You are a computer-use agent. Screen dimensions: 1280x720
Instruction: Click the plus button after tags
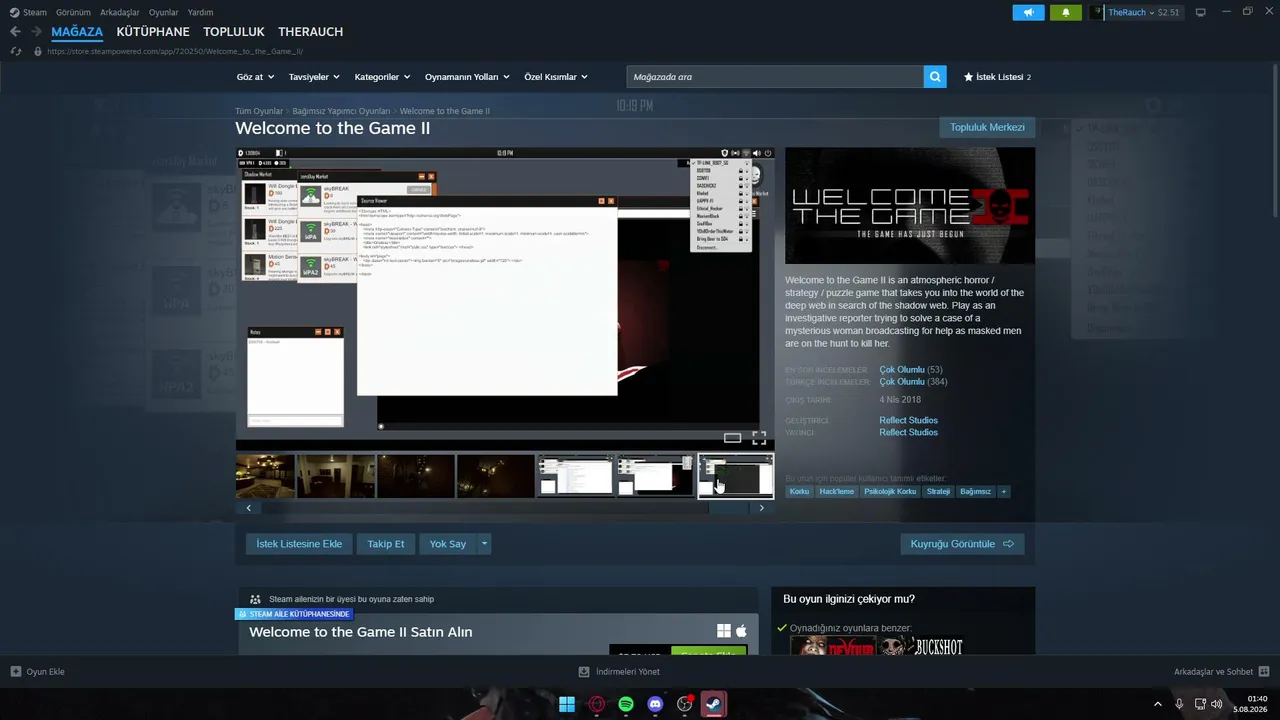click(1003, 491)
